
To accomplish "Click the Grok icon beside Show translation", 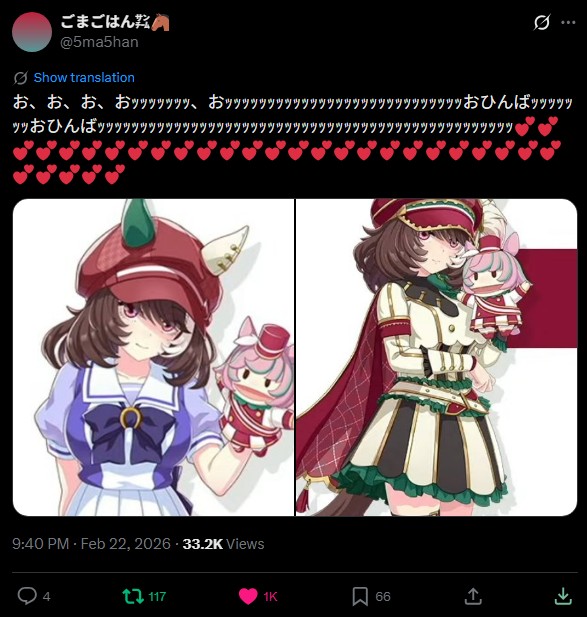I will pos(20,78).
